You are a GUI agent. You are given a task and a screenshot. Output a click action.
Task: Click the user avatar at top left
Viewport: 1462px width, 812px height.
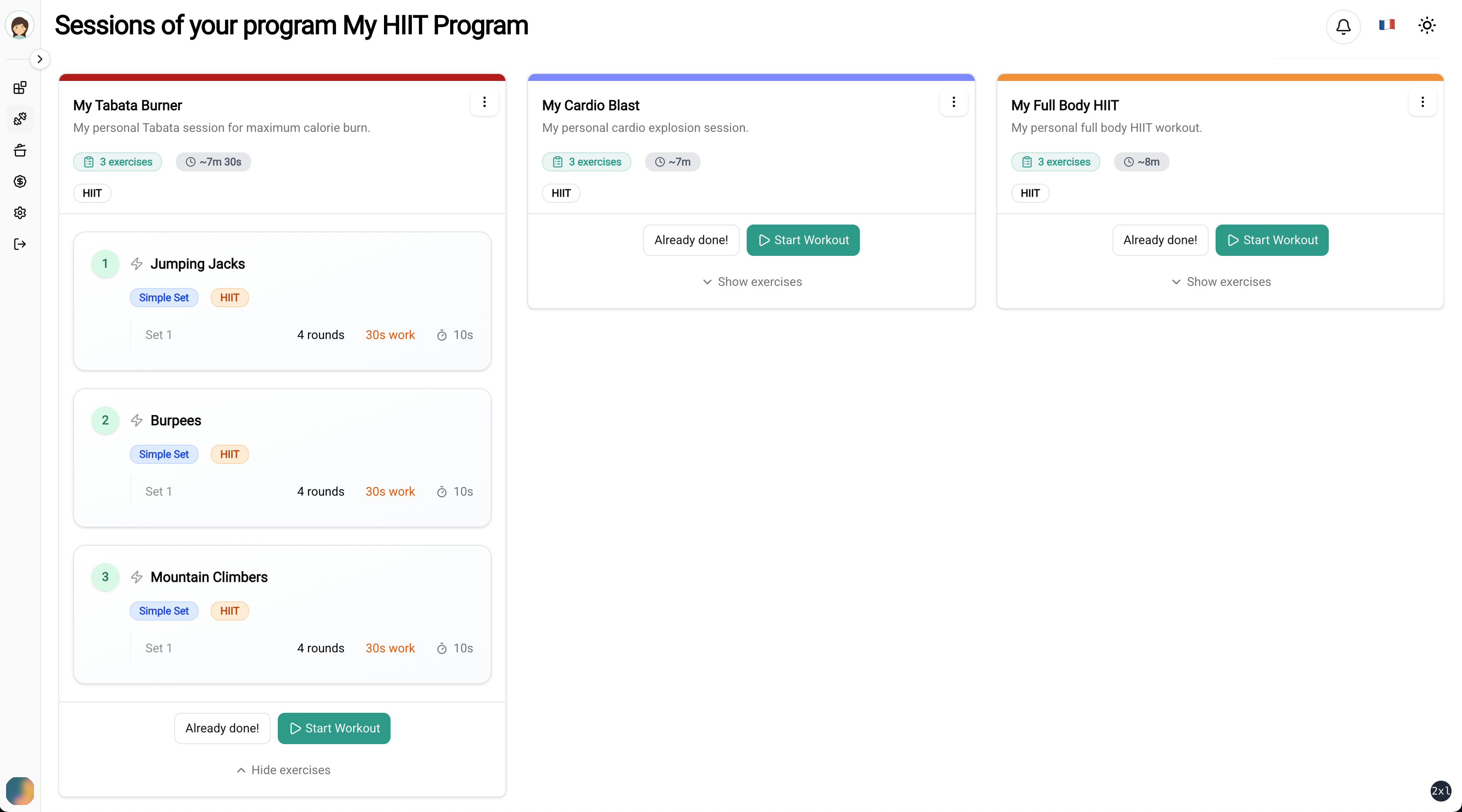tap(20, 25)
